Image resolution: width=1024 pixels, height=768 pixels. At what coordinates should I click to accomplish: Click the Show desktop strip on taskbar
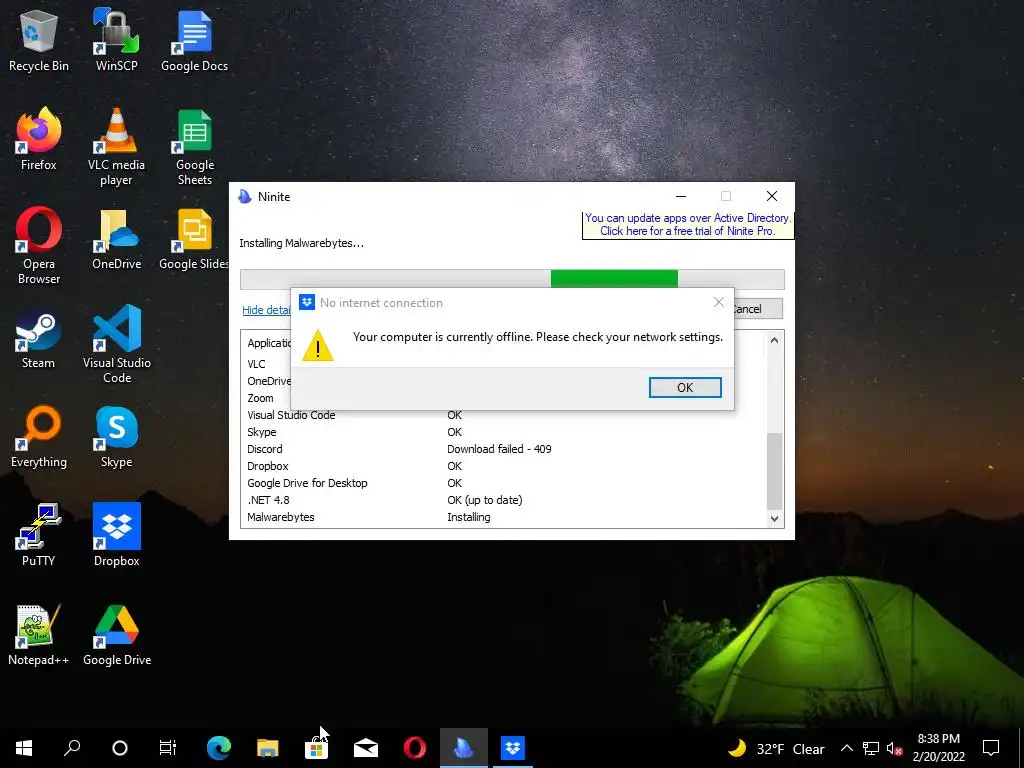1021,748
